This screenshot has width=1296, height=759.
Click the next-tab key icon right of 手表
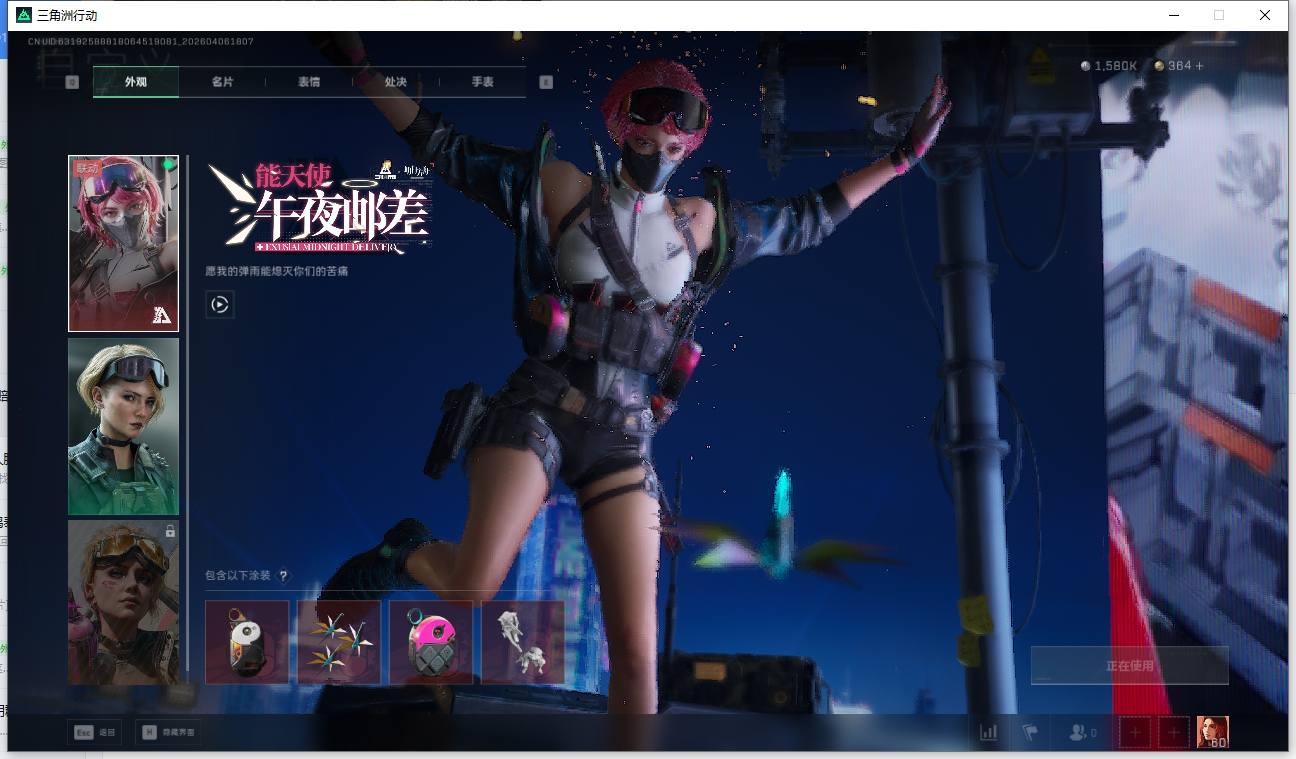pyautogui.click(x=546, y=82)
